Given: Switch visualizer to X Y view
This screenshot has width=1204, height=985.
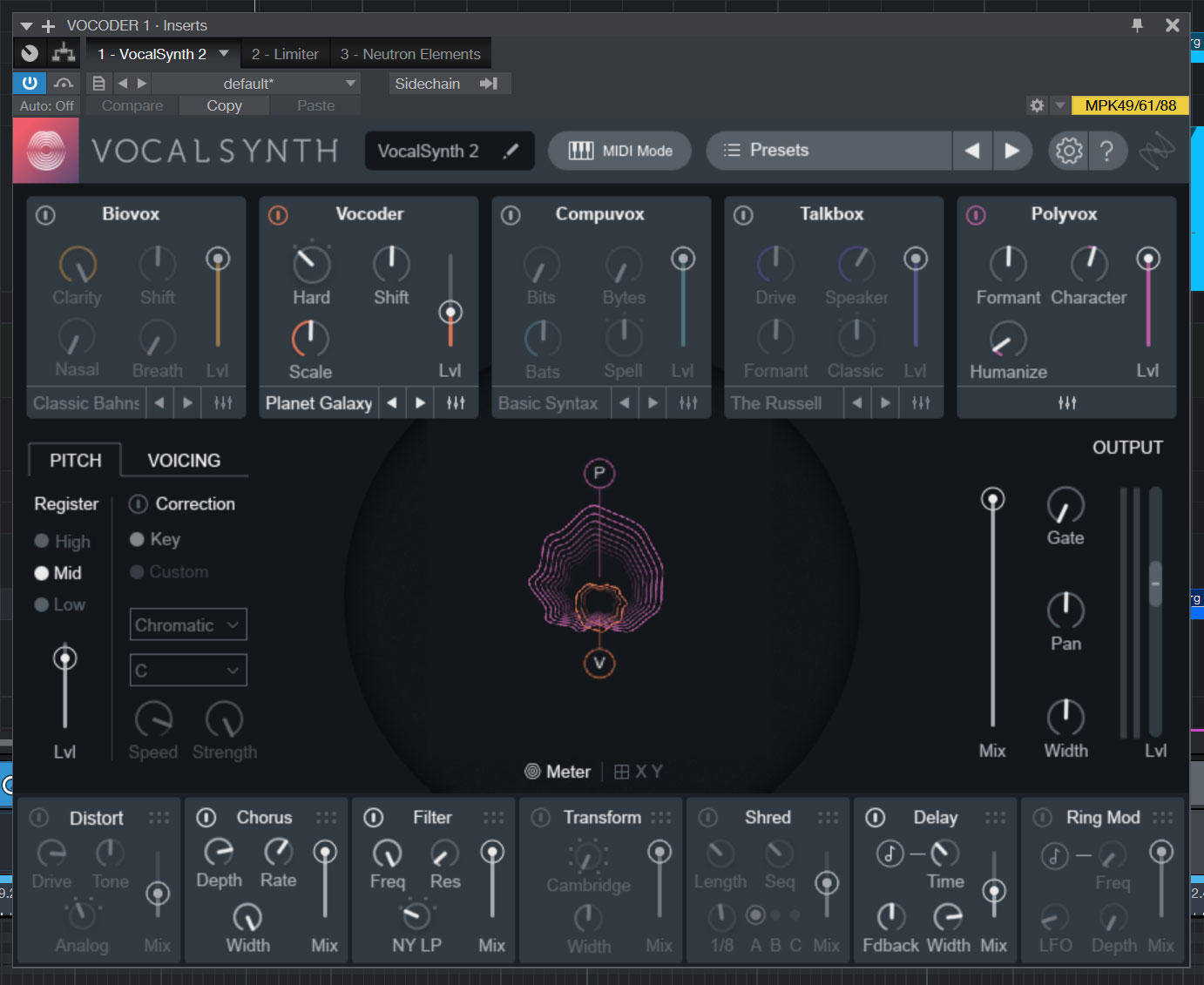Looking at the screenshot, I should (639, 772).
